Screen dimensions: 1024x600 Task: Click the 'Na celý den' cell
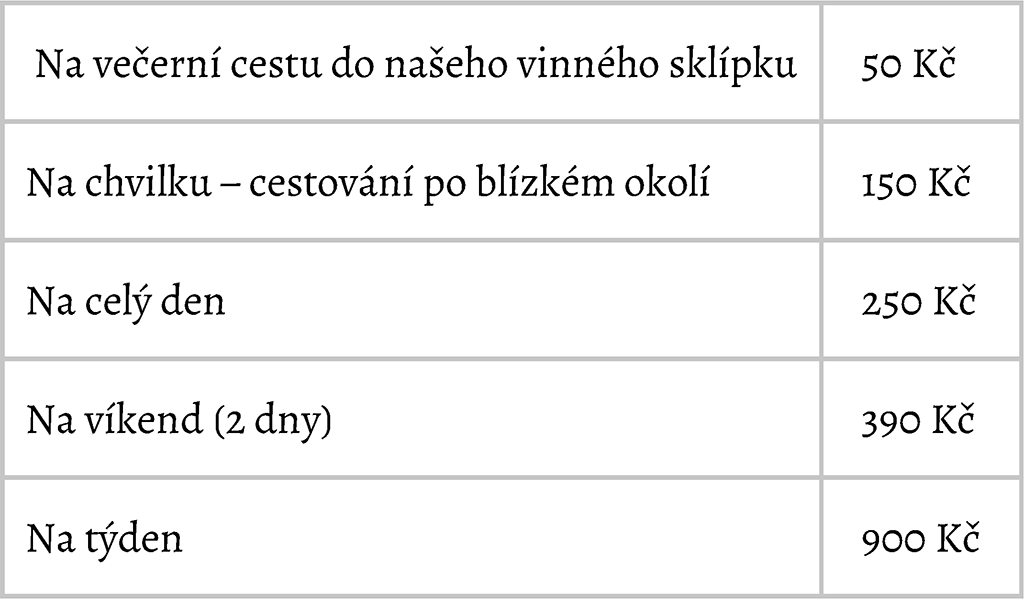point(412,300)
